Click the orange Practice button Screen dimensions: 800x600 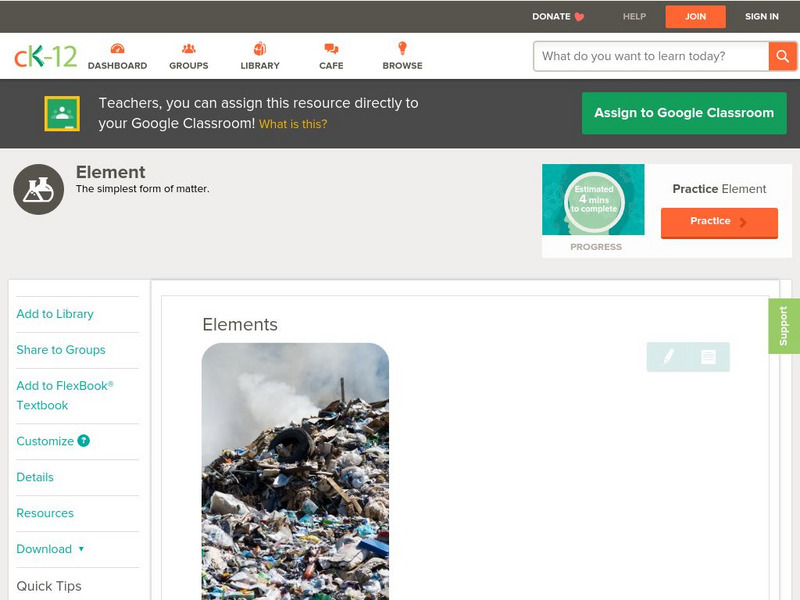tap(719, 222)
